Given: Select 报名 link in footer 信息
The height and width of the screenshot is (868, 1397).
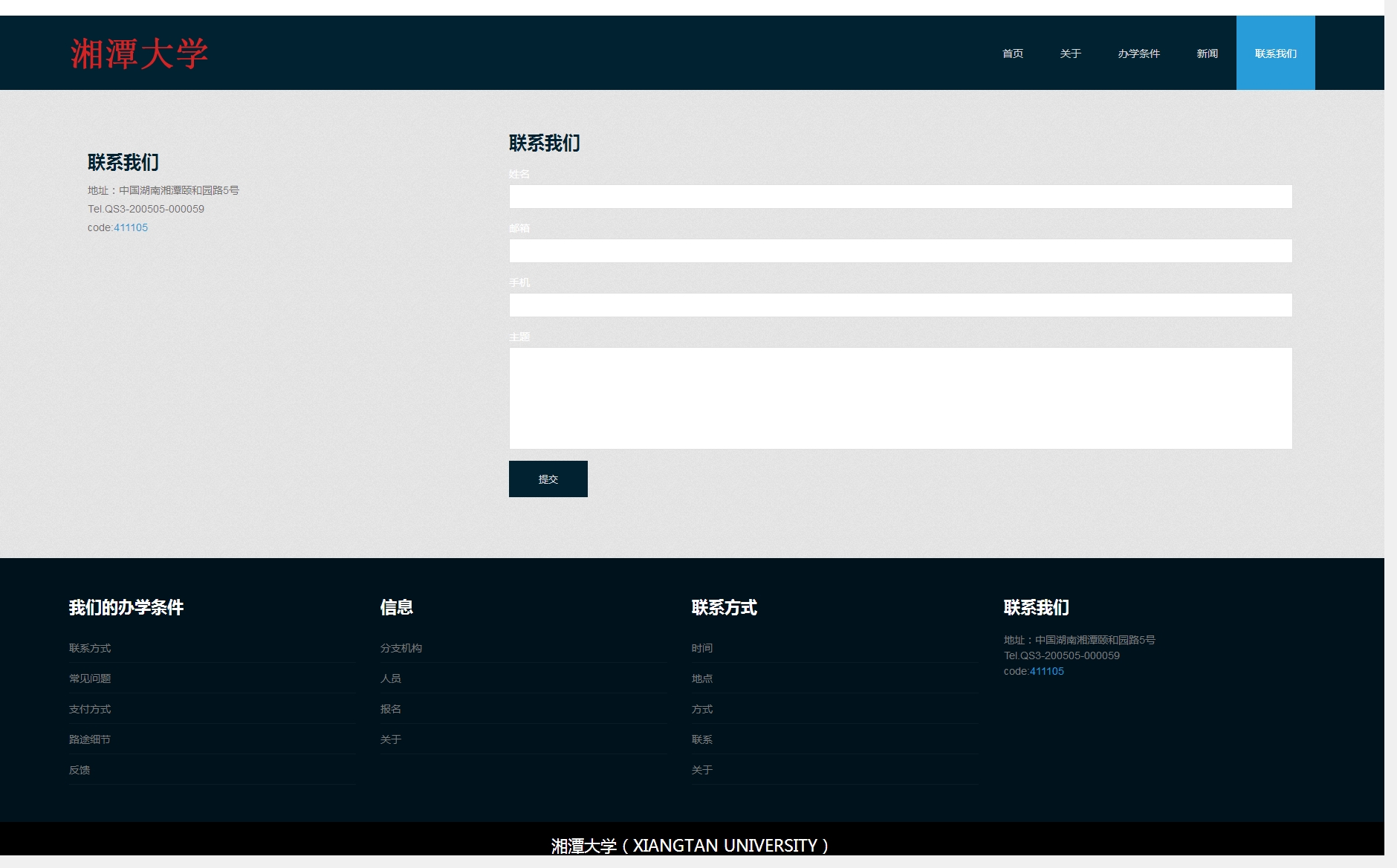Looking at the screenshot, I should tap(391, 709).
